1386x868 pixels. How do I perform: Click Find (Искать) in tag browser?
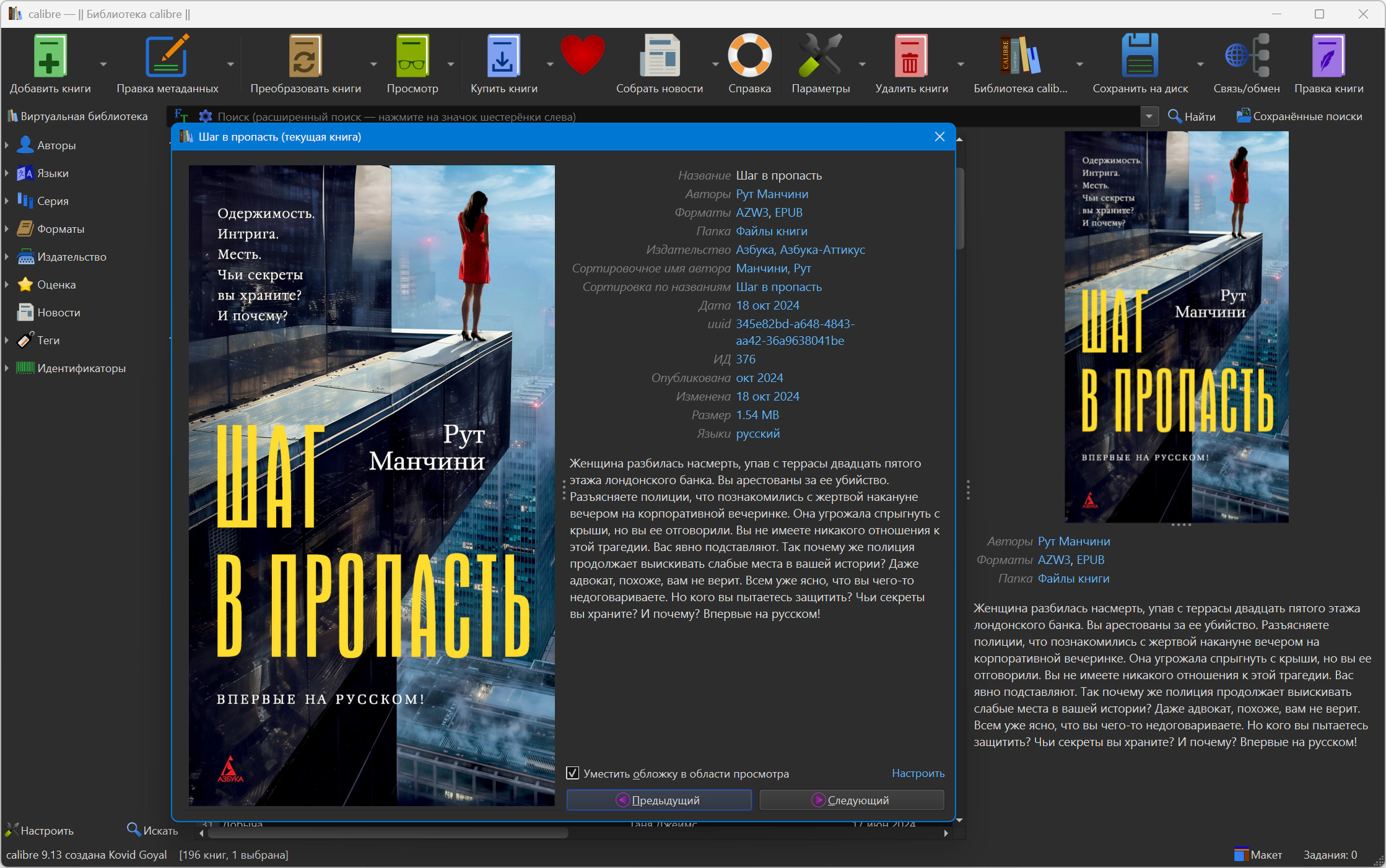(152, 830)
